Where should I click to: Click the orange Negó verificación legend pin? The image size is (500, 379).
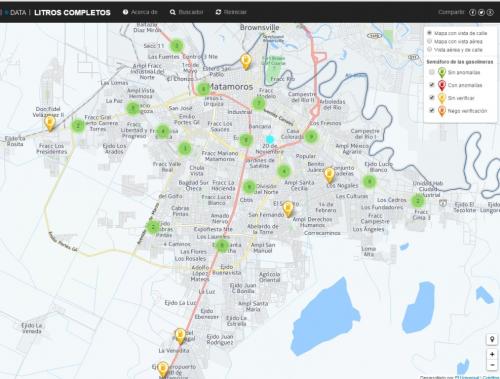[442, 111]
